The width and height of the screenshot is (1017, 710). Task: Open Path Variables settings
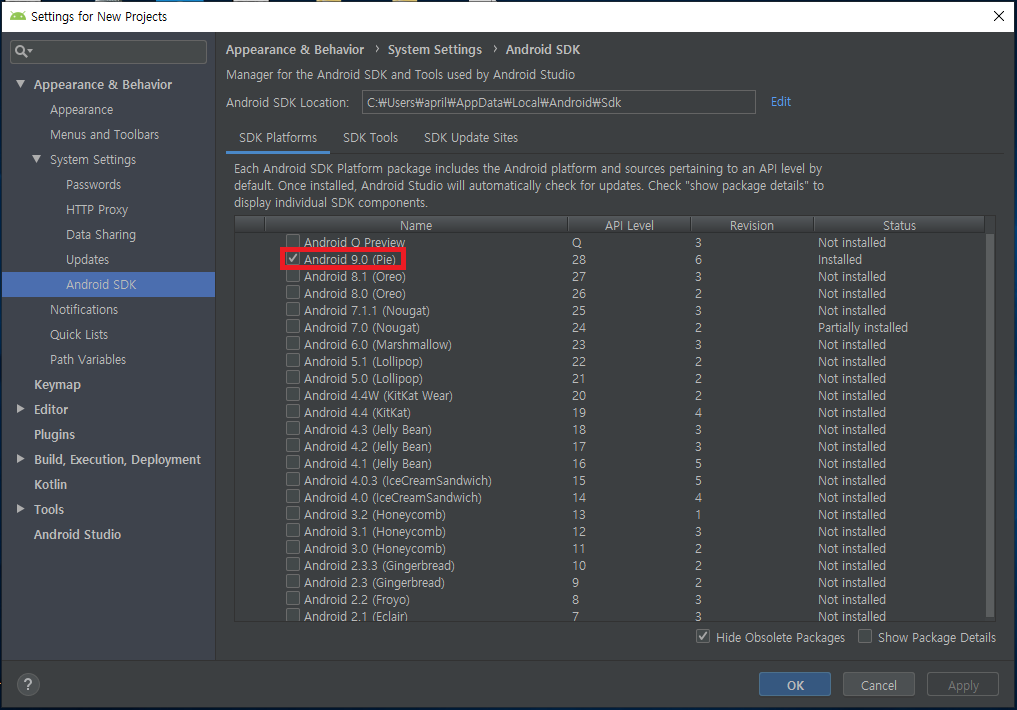[88, 359]
